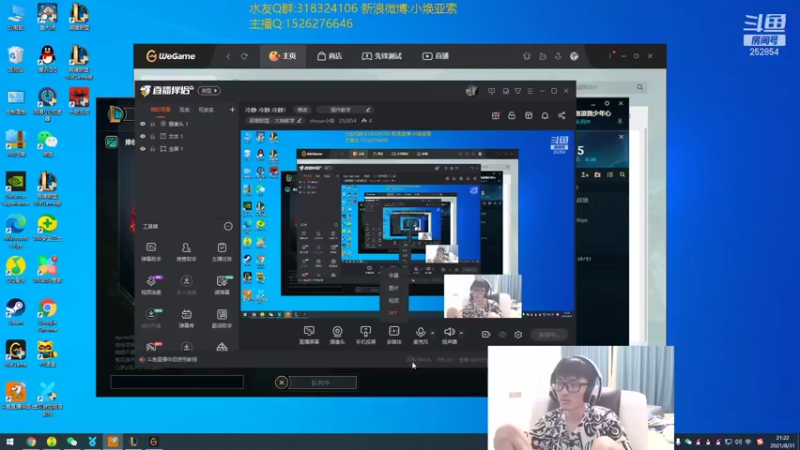800x450 pixels.
Task: Open the WeGame Pioneer Test tab
Action: click(382, 56)
